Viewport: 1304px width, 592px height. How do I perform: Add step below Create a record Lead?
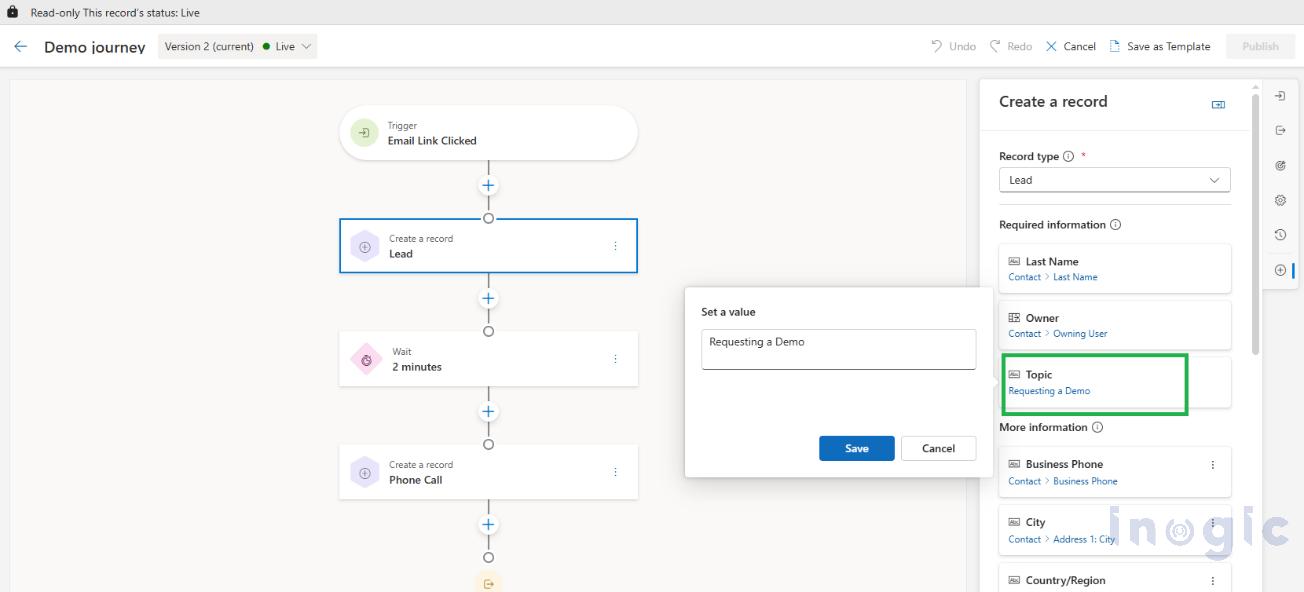click(488, 299)
